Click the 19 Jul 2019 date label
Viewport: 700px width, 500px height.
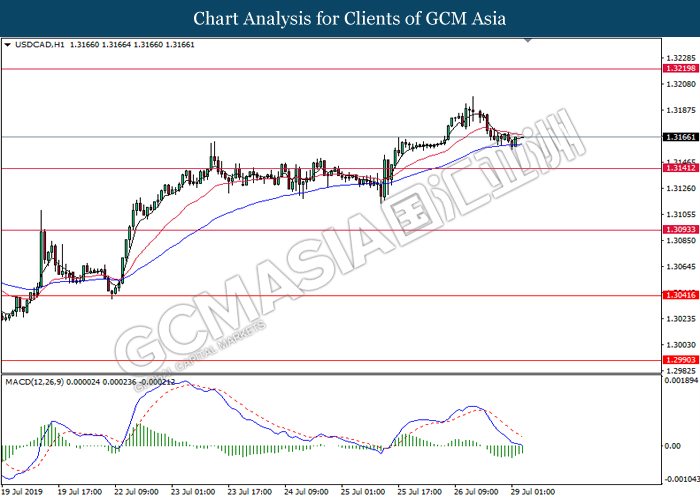23,491
